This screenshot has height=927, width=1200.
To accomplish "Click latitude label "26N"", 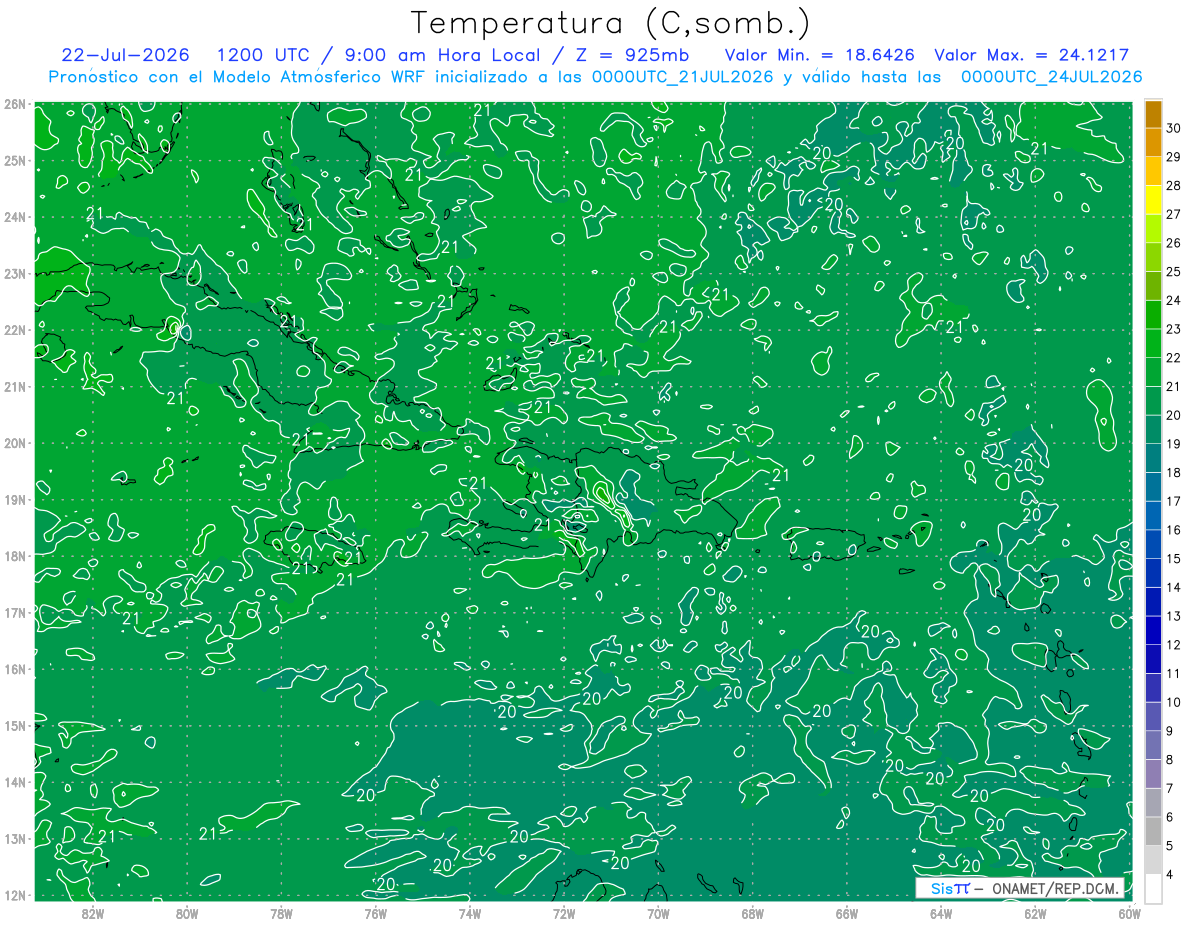I will pyautogui.click(x=14, y=104).
